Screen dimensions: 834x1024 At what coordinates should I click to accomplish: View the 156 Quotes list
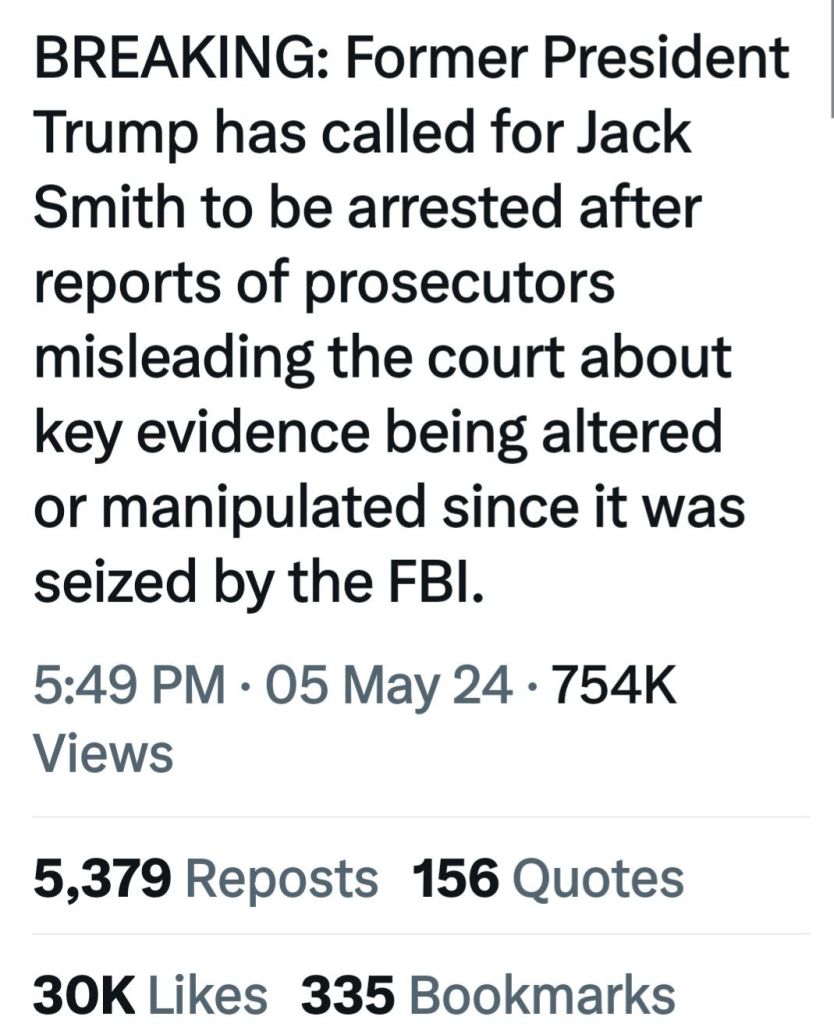[548, 879]
